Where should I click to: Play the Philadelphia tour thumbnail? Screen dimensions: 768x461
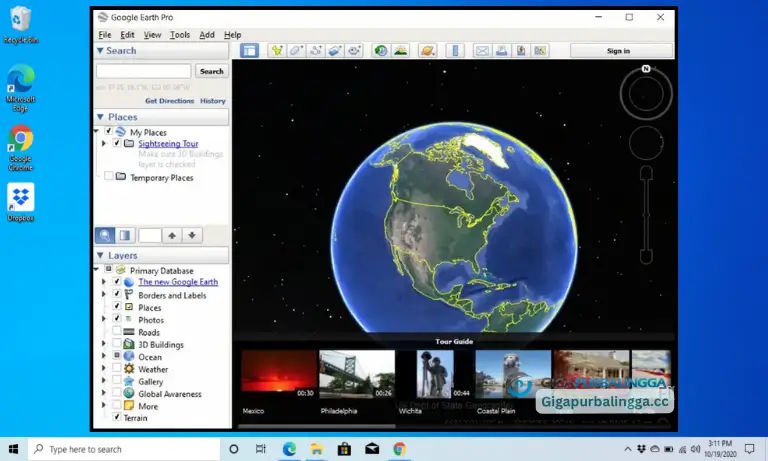tap(357, 374)
